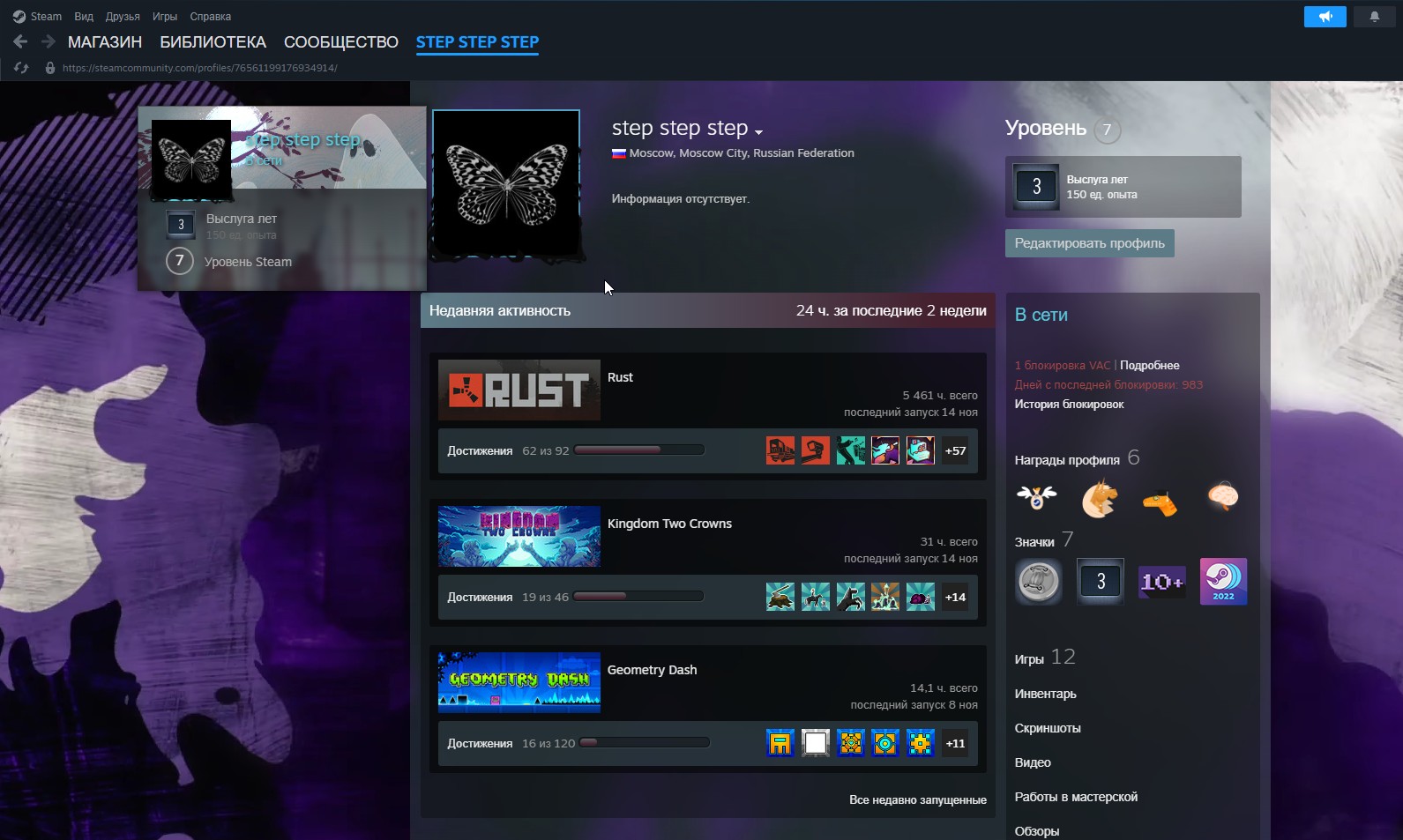The width and height of the screenshot is (1403, 840).
Task: Open the Видео link
Action: pos(1033,762)
